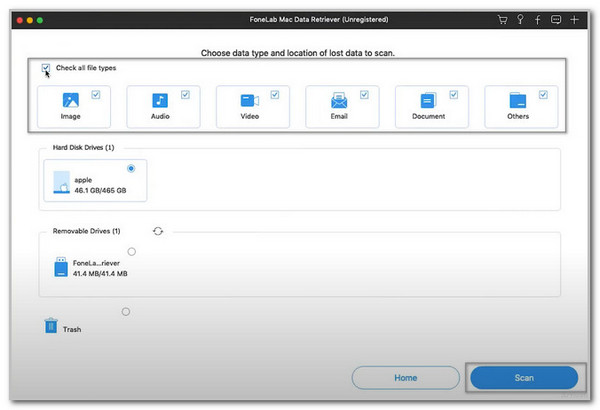Refresh the Removable Drives list

[x=158, y=231]
